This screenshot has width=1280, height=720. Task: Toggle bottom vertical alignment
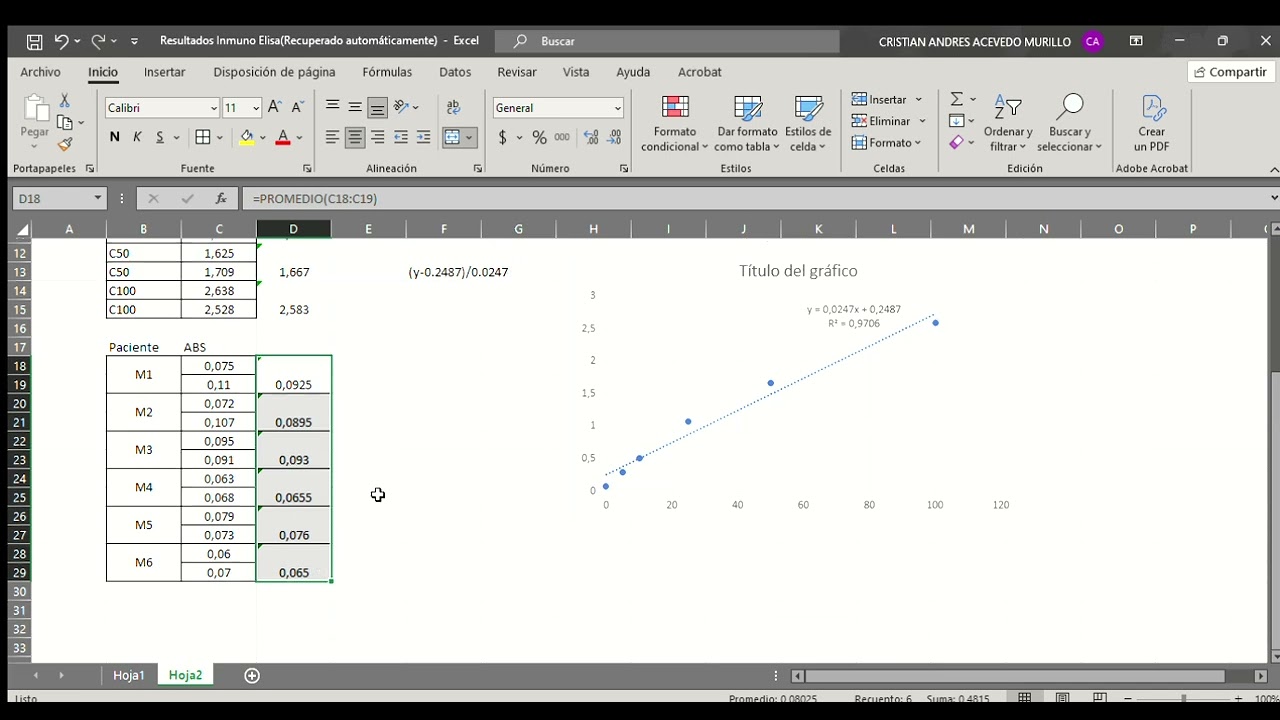click(x=377, y=107)
